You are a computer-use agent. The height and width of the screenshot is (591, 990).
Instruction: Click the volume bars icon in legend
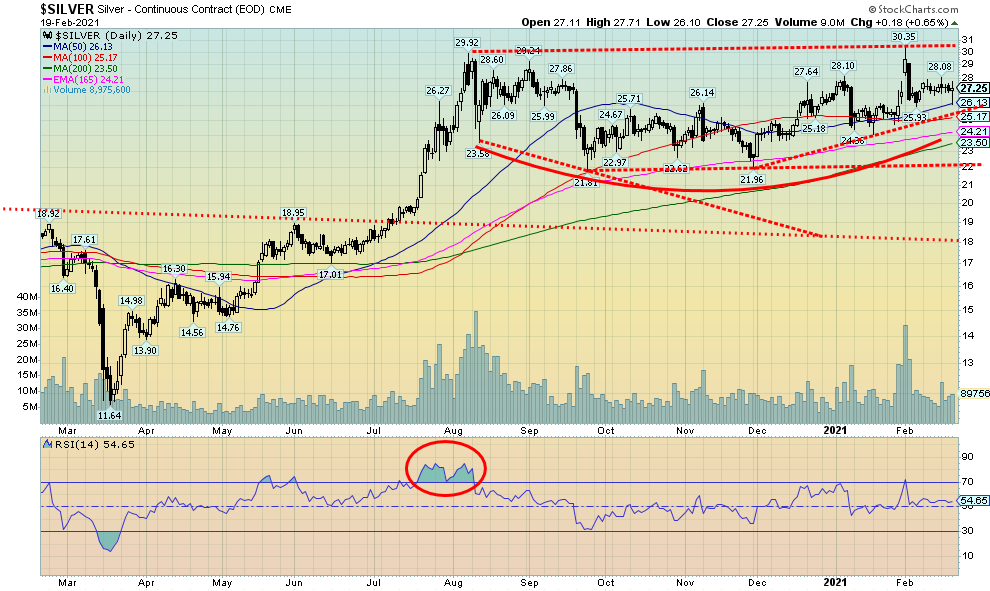(x=46, y=90)
